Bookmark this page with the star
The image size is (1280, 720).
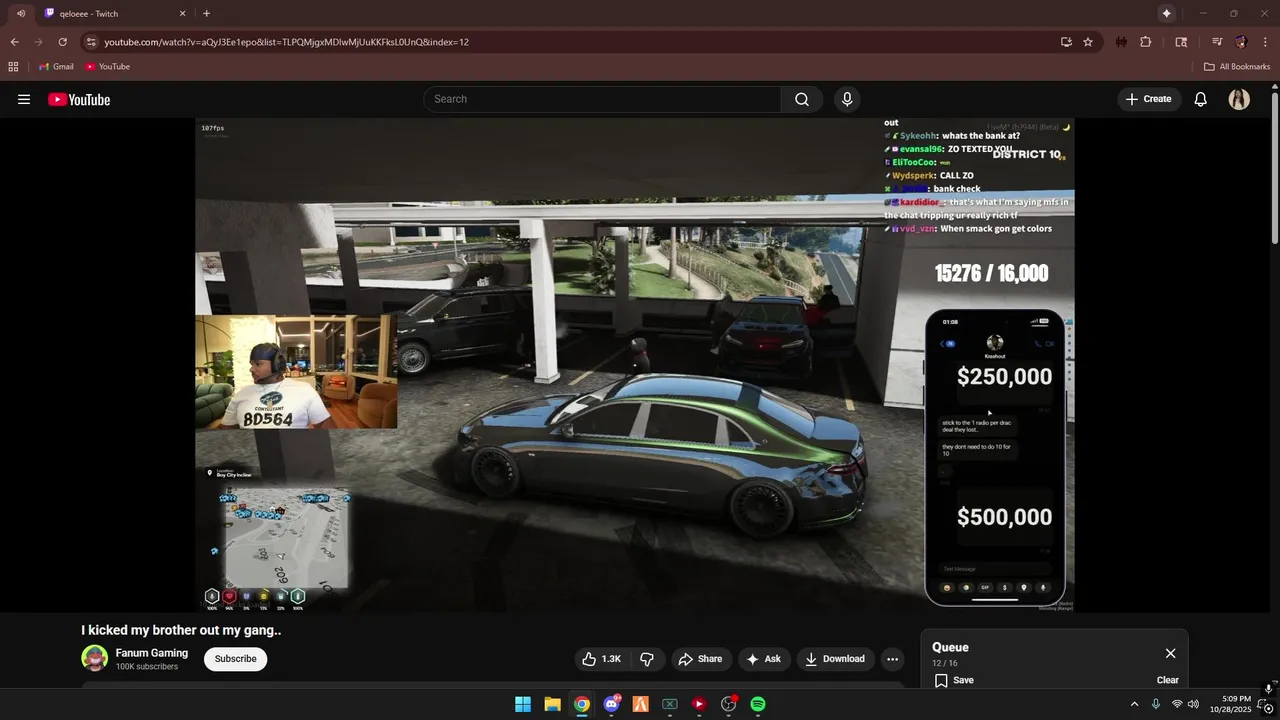(1088, 42)
